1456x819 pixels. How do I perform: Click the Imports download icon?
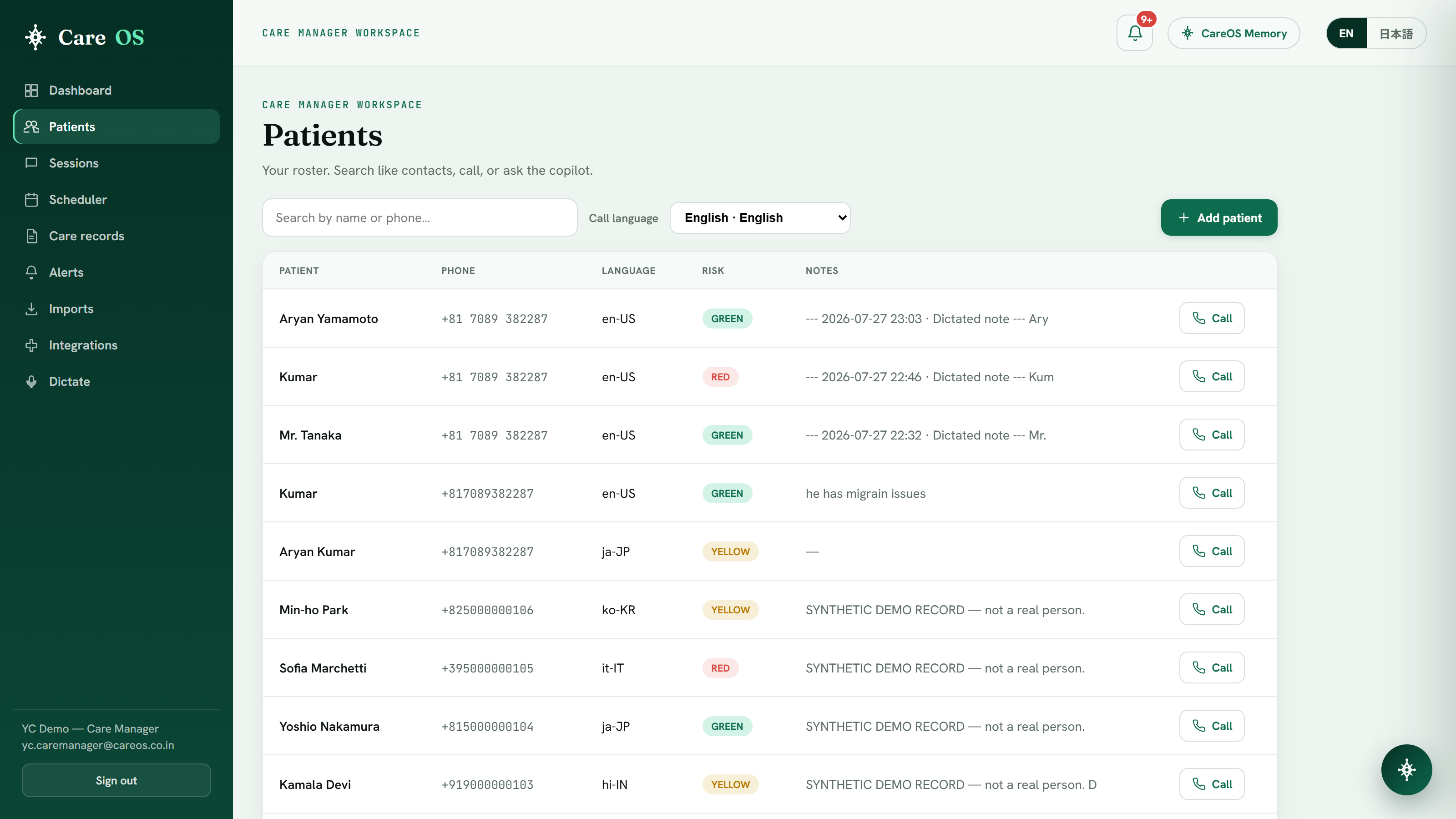[32, 308]
